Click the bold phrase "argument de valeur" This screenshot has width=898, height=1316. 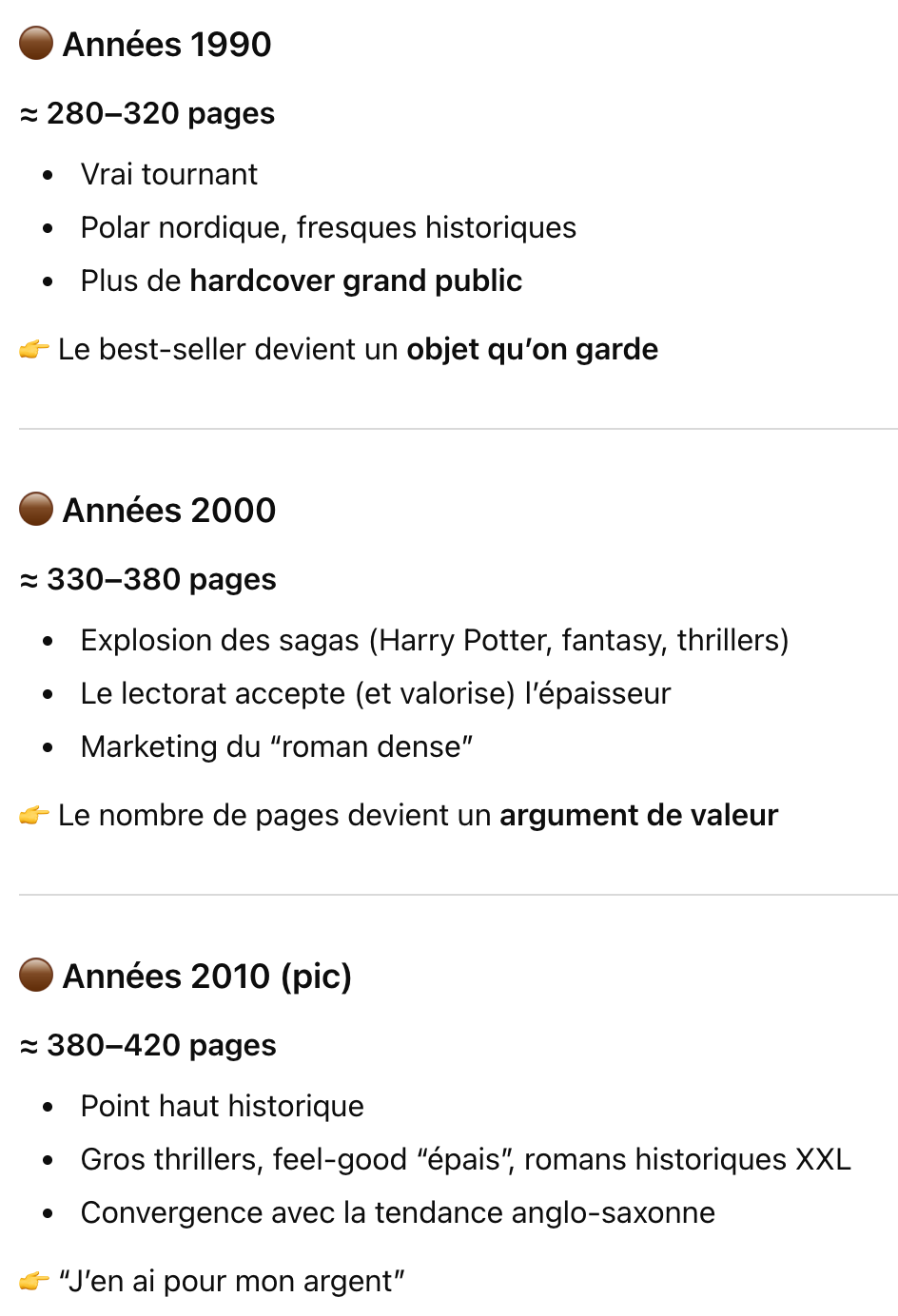[638, 816]
